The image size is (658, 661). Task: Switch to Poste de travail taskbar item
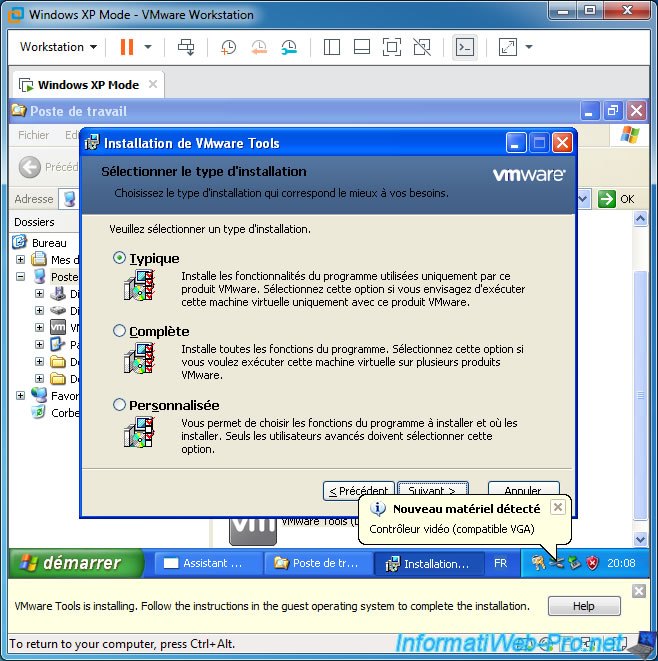click(317, 563)
